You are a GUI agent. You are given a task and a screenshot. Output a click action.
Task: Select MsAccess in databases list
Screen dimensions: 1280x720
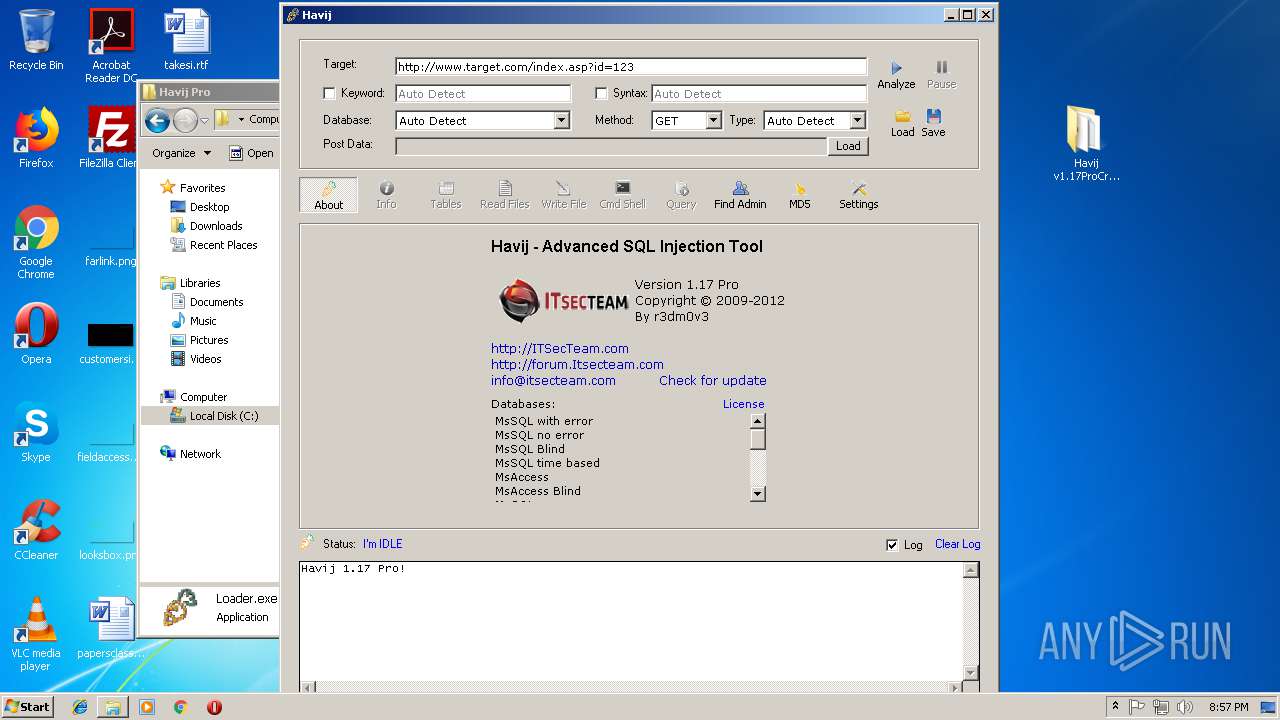[x=522, y=477]
